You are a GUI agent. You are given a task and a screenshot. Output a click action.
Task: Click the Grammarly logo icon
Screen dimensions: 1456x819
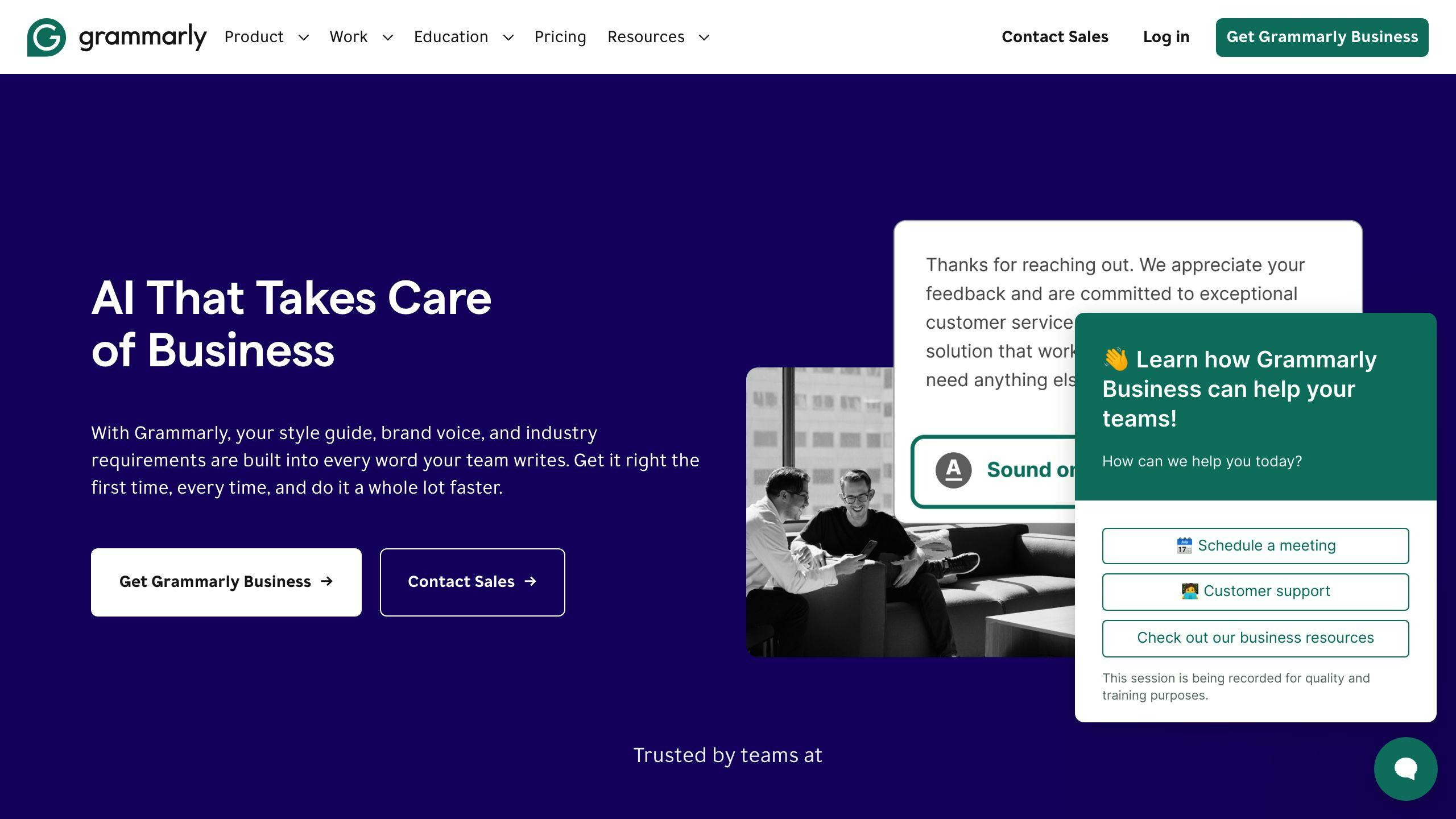pos(47,37)
